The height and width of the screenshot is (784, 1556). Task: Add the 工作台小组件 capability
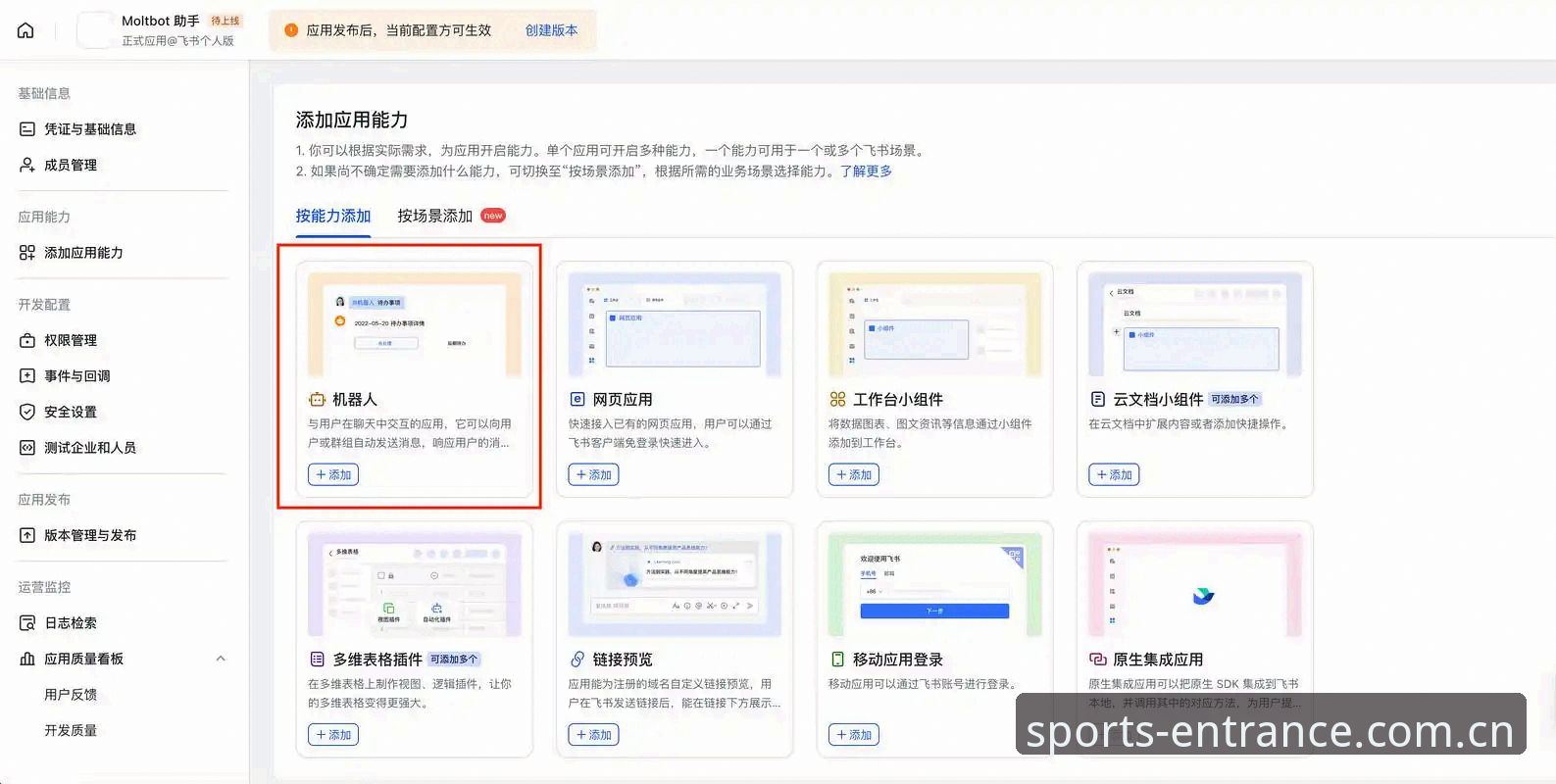(854, 474)
